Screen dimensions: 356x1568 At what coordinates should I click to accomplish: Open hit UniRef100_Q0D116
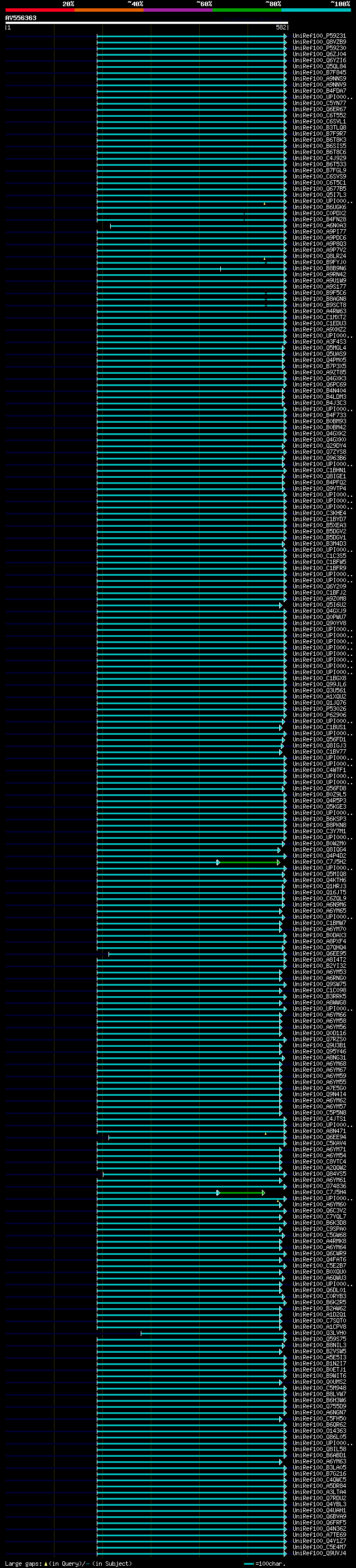319,1033
